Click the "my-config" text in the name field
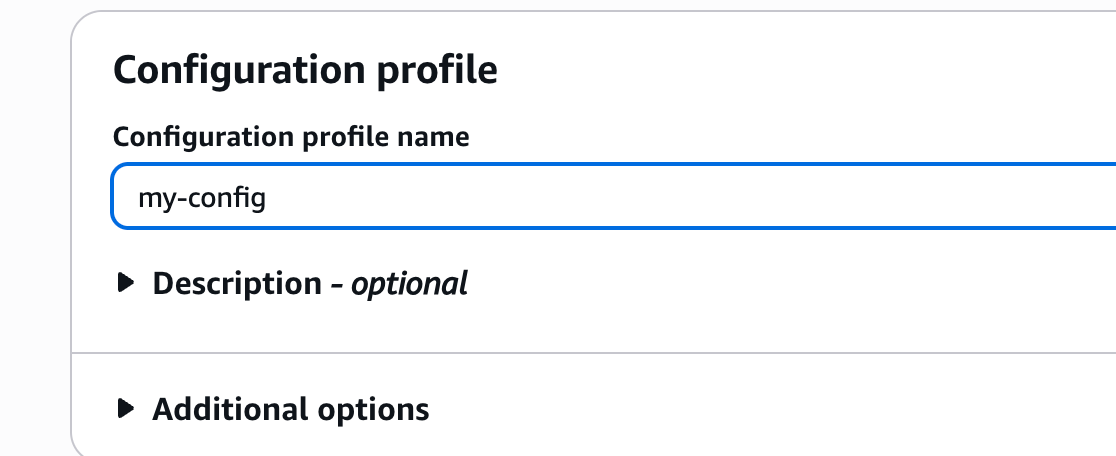The image size is (1116, 456). pos(202,198)
